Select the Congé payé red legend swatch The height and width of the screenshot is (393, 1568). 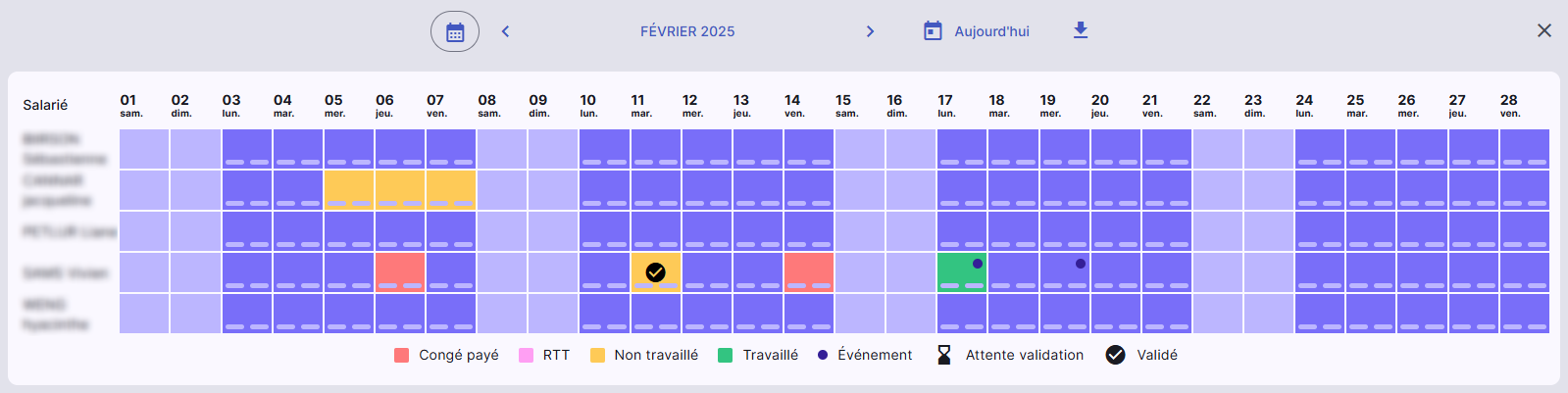[401, 355]
